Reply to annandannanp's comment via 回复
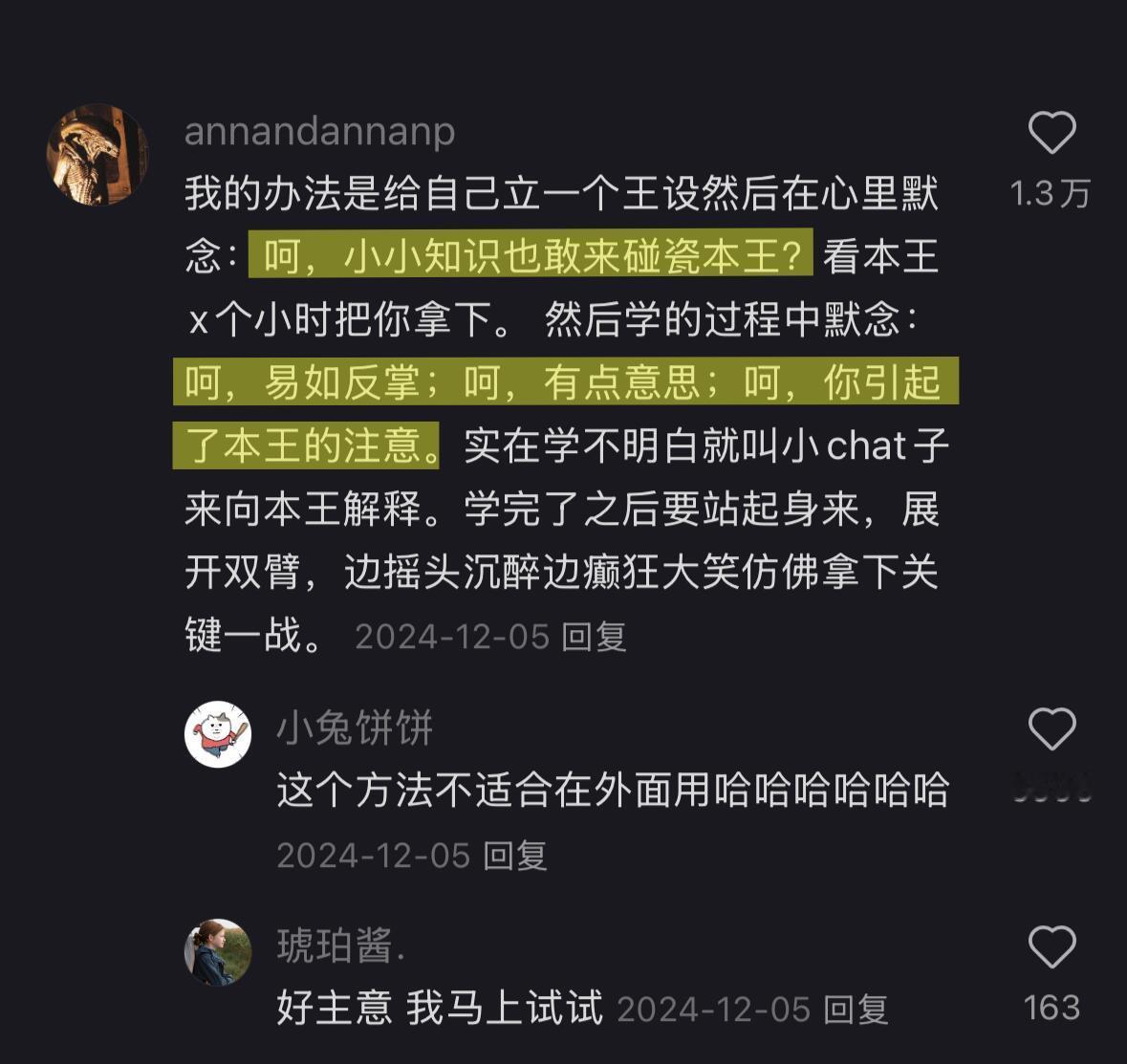 [x=594, y=637]
